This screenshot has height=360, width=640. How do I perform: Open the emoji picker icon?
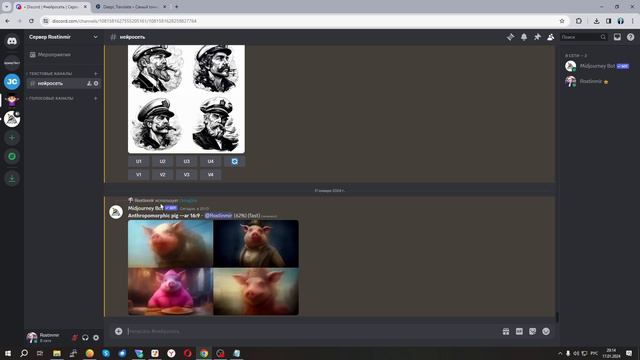(546, 331)
